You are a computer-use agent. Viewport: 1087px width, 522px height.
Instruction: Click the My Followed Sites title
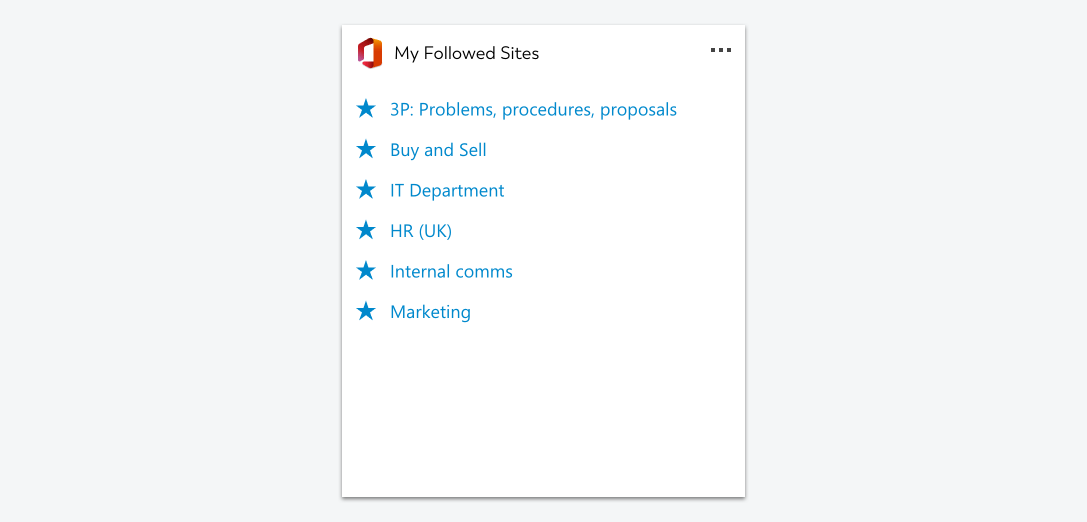coord(467,53)
